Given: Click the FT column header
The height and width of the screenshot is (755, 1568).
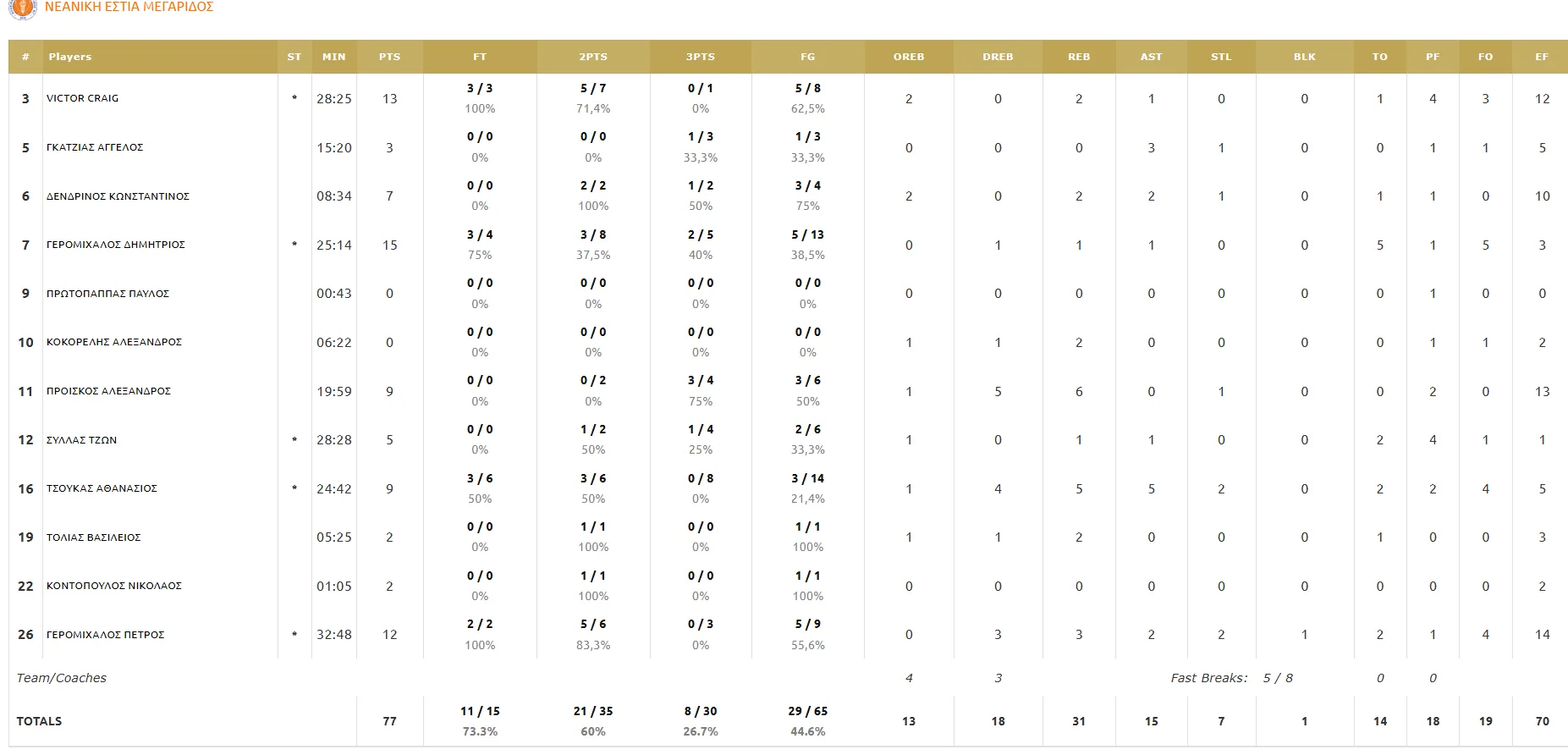Looking at the screenshot, I should [x=480, y=57].
